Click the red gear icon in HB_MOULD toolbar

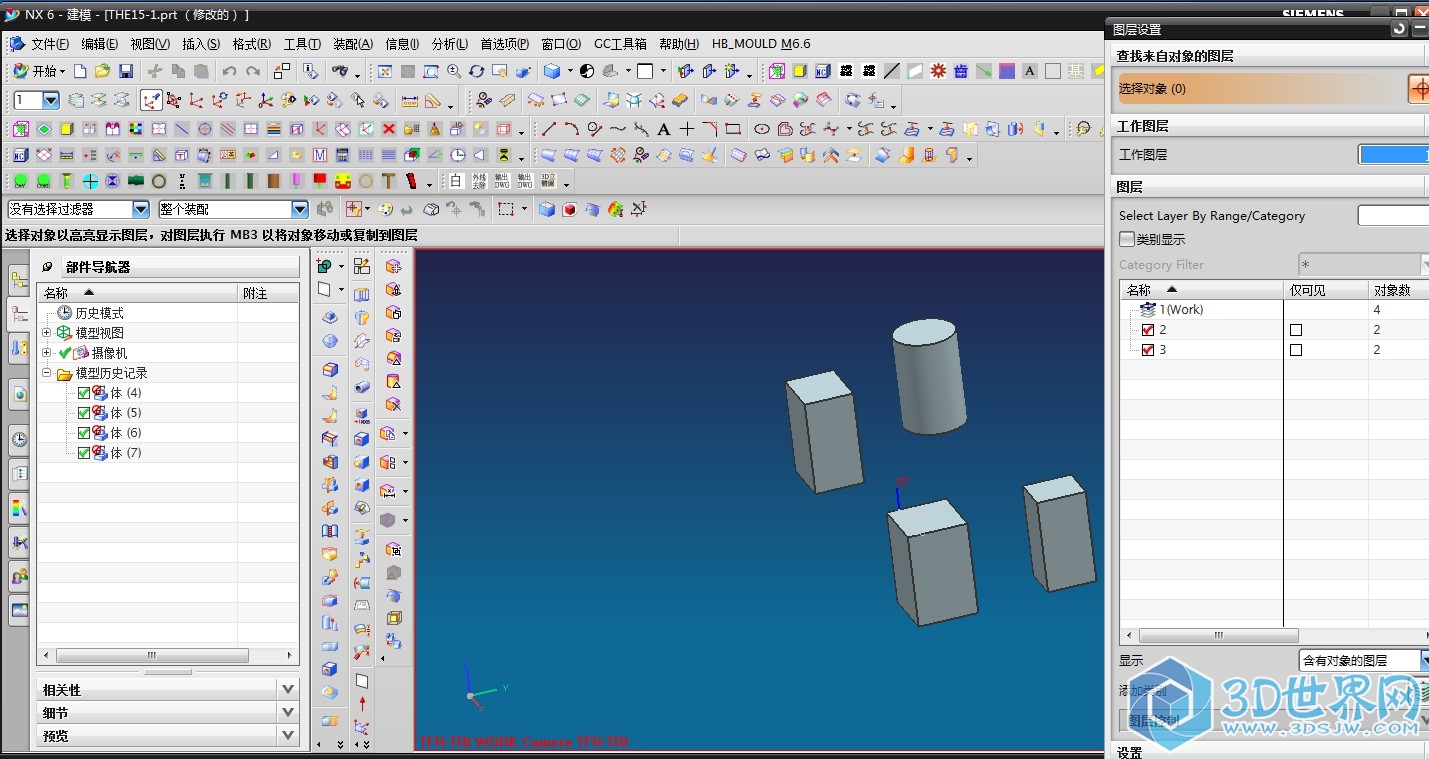coord(938,71)
